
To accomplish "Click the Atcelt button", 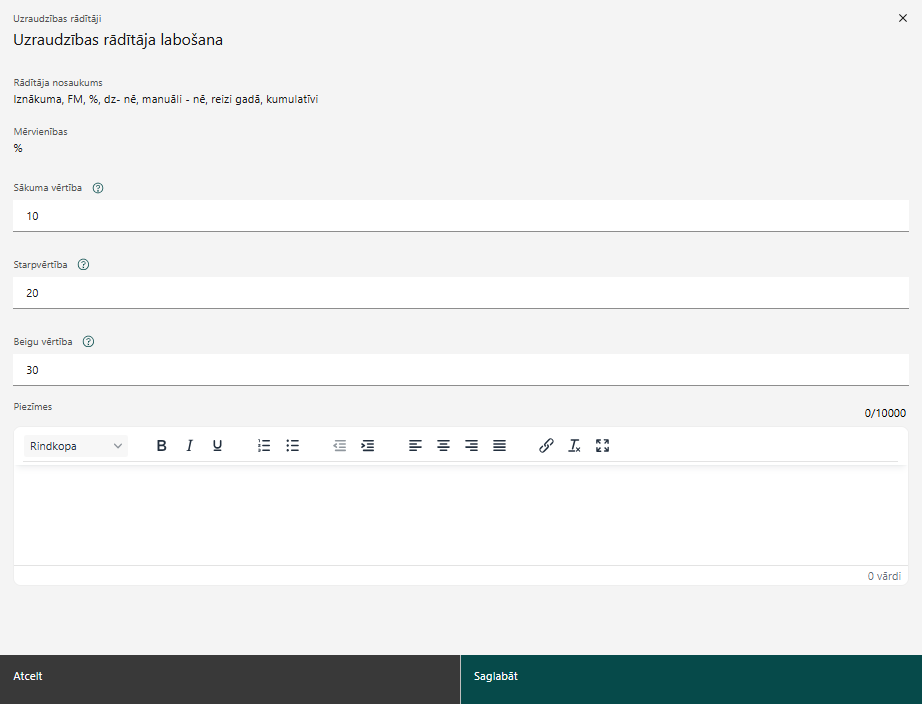I will point(230,679).
